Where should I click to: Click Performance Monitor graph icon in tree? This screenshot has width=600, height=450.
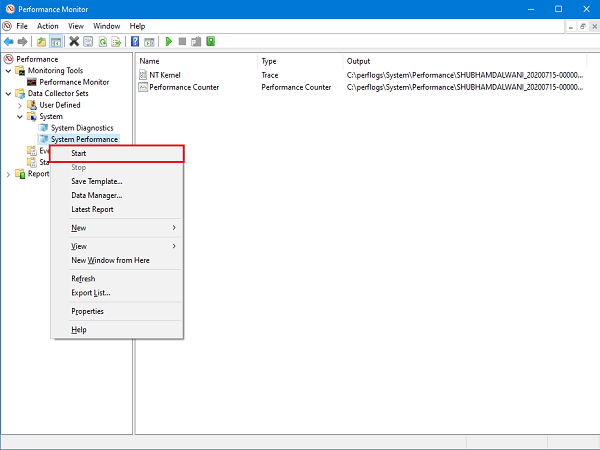coord(32,82)
